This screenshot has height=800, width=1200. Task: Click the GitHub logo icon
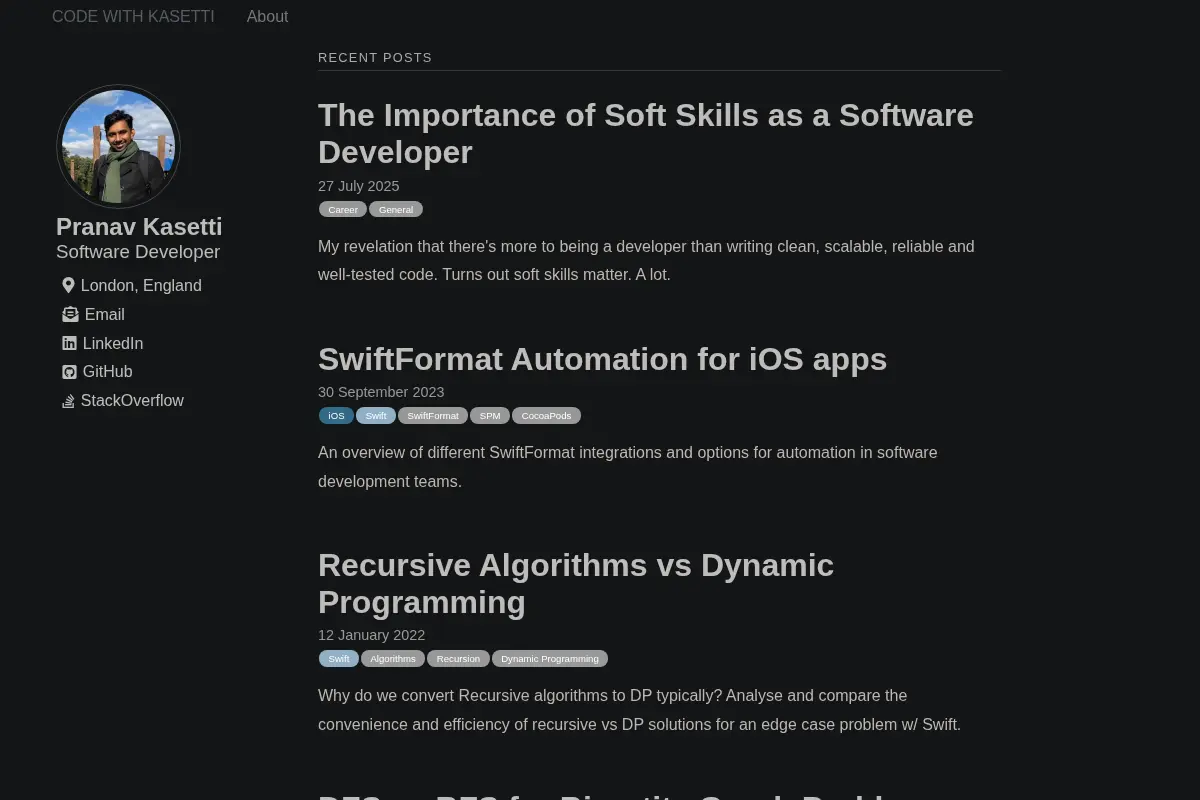coord(69,372)
